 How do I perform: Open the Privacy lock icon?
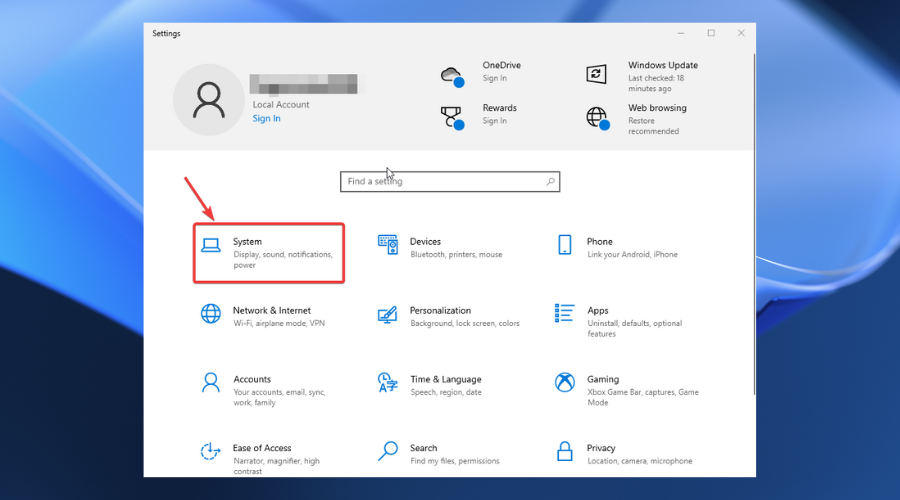pyautogui.click(x=565, y=451)
